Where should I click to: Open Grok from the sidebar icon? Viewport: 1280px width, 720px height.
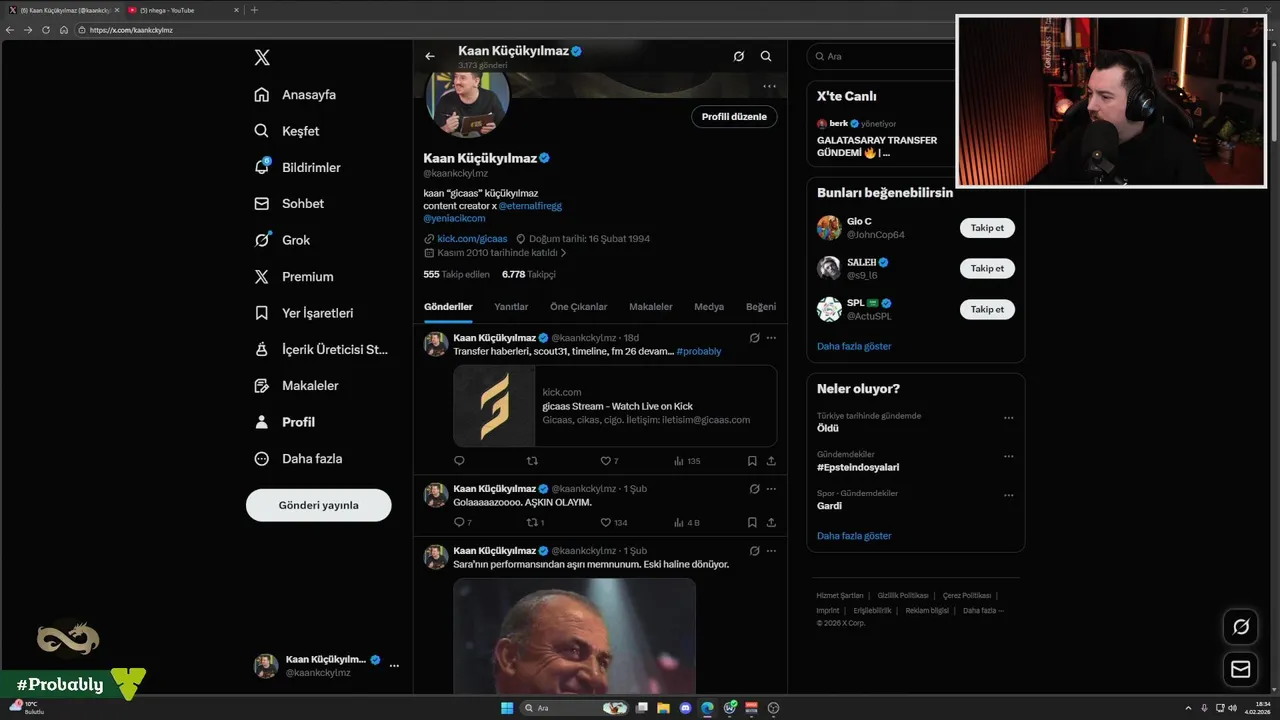(262, 240)
